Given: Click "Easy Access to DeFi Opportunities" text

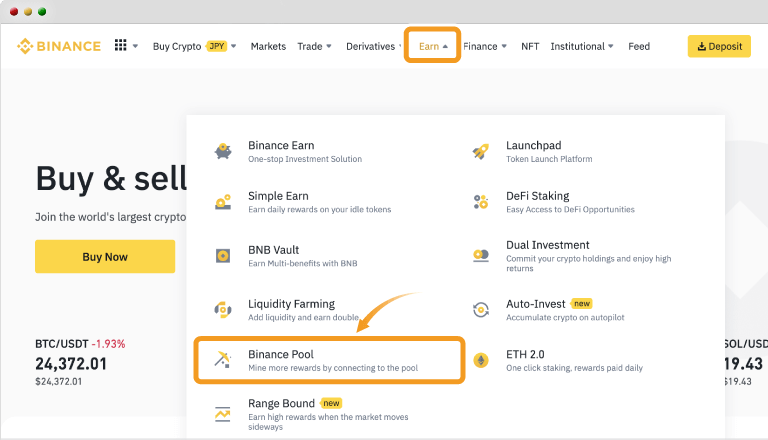Looking at the screenshot, I should coord(570,210).
